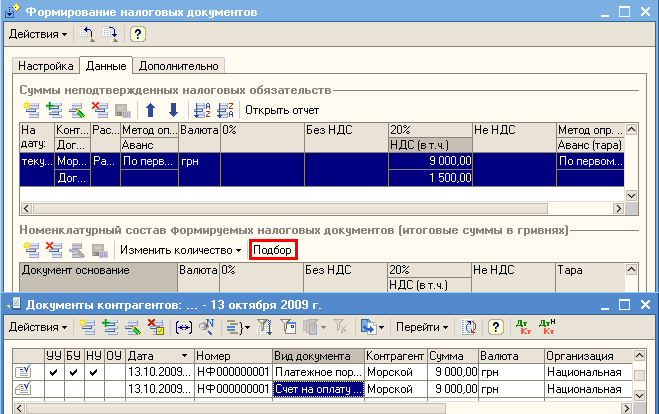Click the move row up blue arrow
Image resolution: width=659 pixels, height=414 pixels.
click(x=151, y=110)
